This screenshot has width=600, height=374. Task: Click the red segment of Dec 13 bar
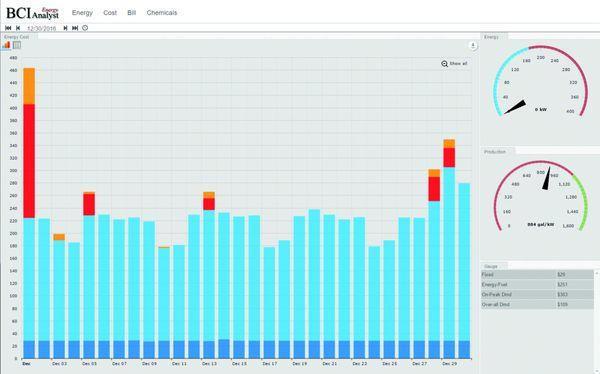[x=209, y=204]
